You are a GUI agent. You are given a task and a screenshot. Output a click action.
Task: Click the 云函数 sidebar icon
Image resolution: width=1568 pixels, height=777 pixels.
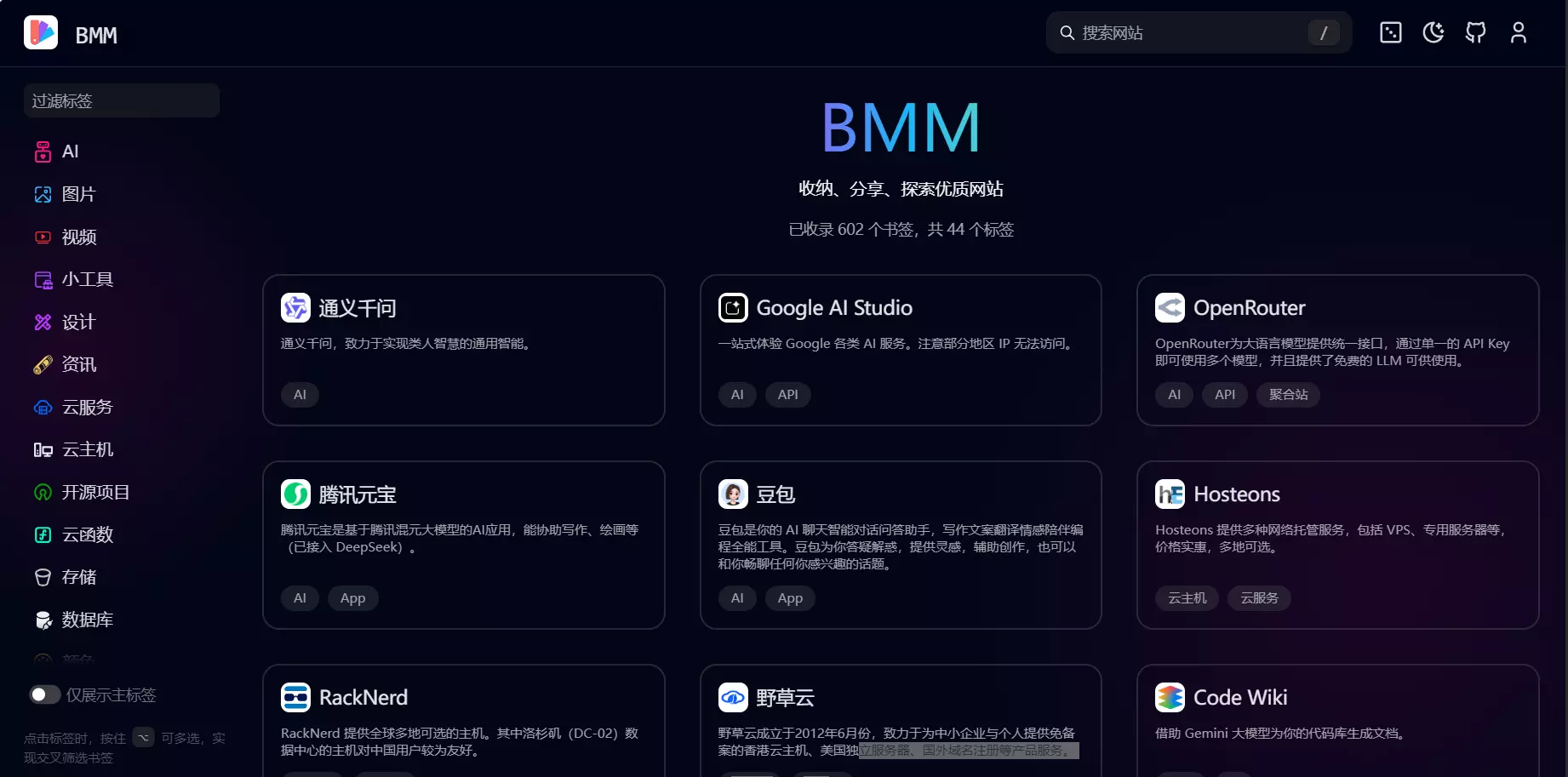43,534
